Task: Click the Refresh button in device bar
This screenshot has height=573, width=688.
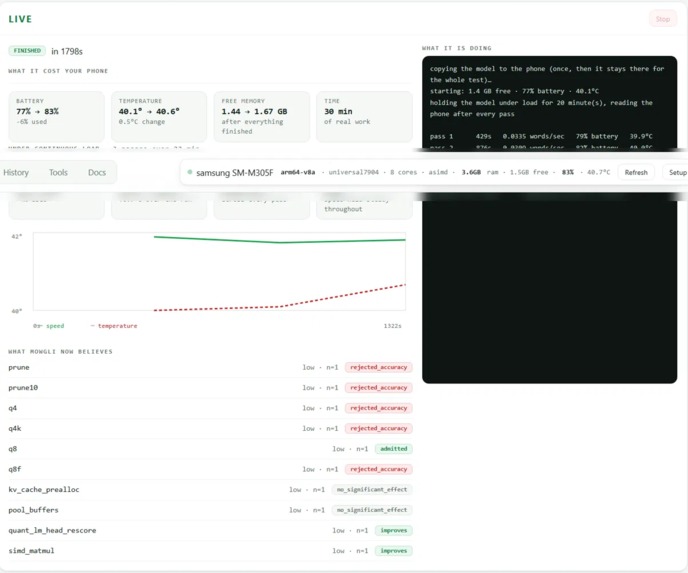Action: (636, 172)
